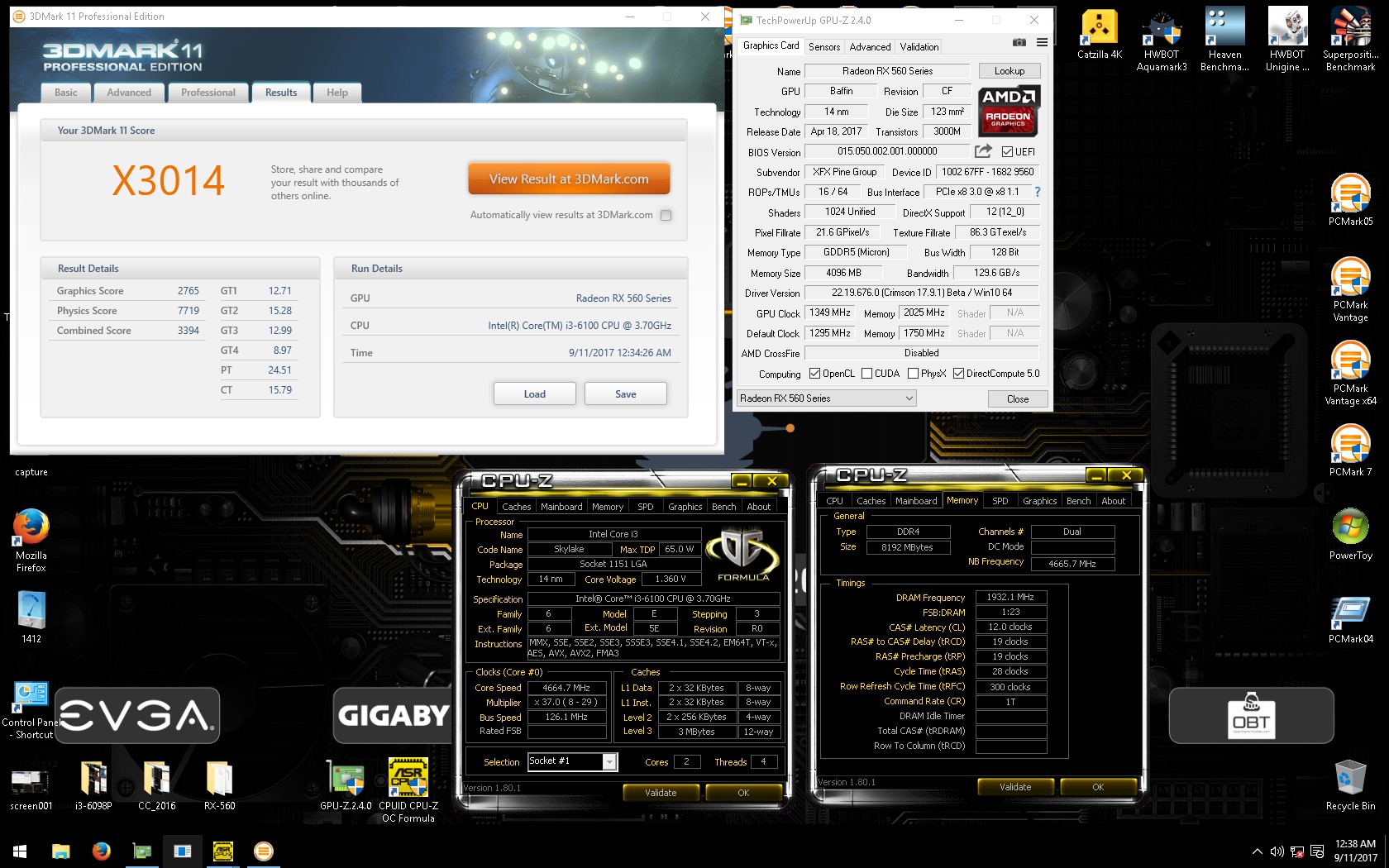Open File Explorer from taskbar
The image size is (1389, 868).
click(60, 851)
